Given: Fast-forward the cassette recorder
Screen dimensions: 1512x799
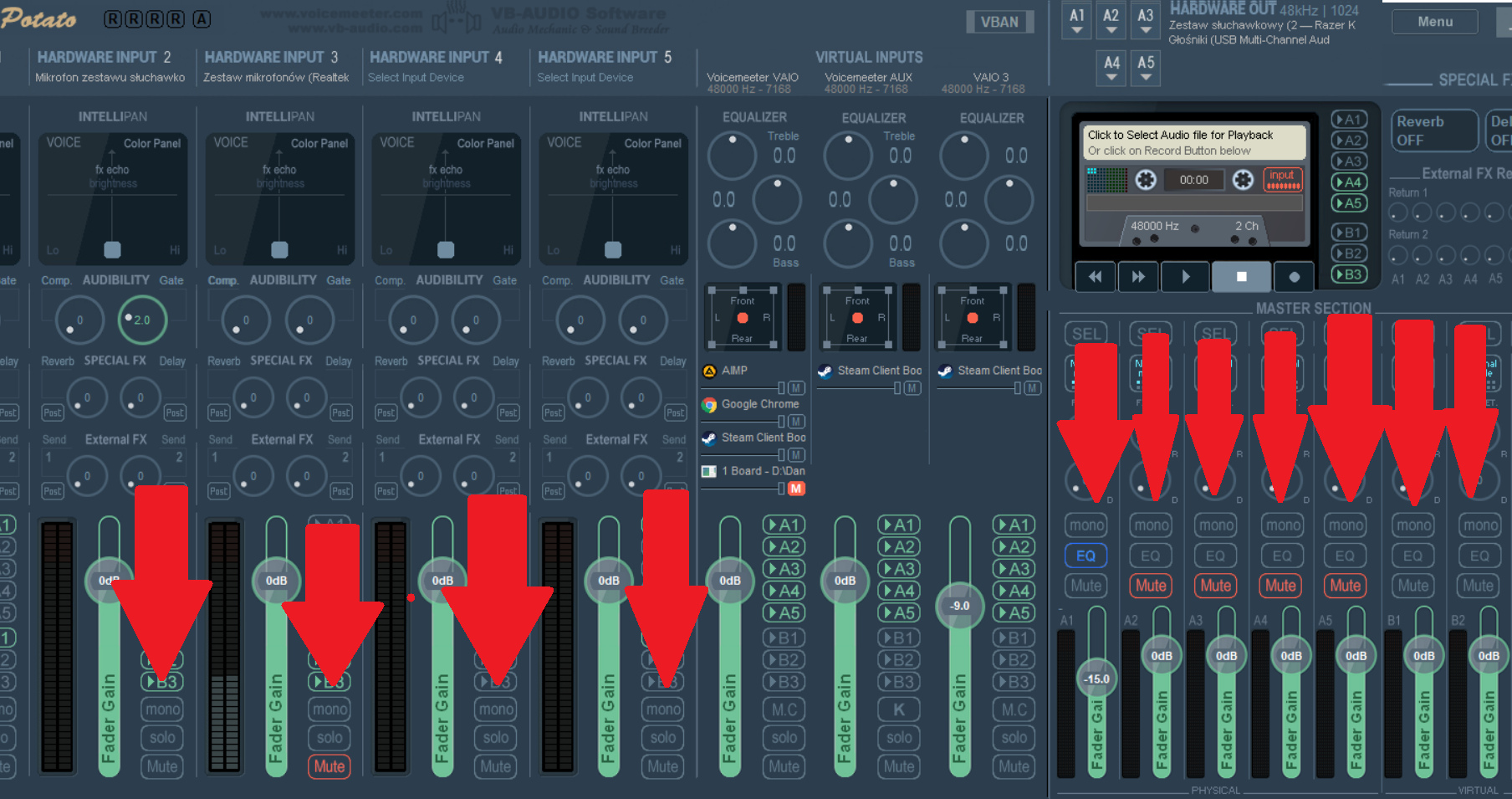Looking at the screenshot, I should 1138,276.
